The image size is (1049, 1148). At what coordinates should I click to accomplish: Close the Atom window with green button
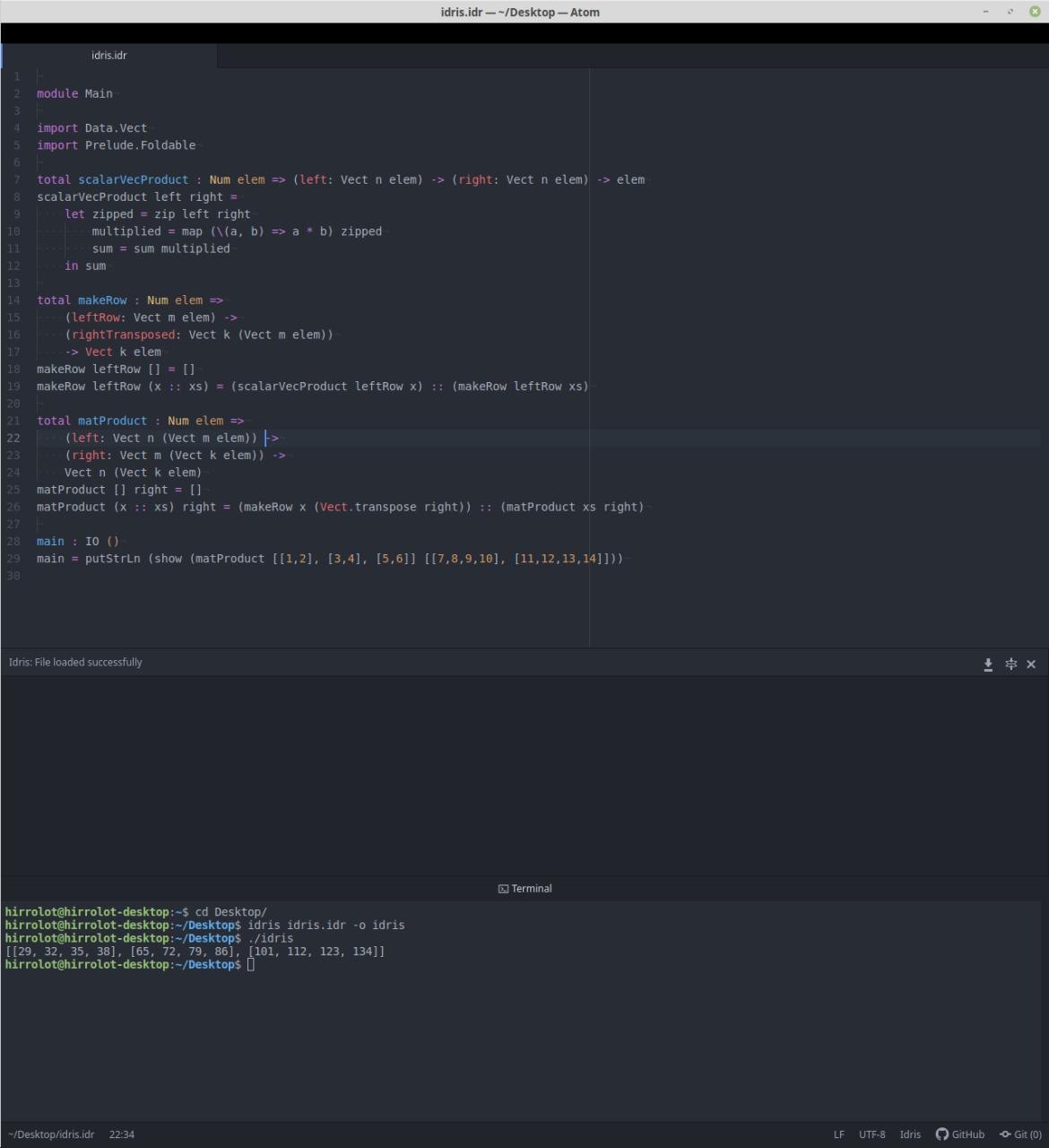click(1035, 12)
